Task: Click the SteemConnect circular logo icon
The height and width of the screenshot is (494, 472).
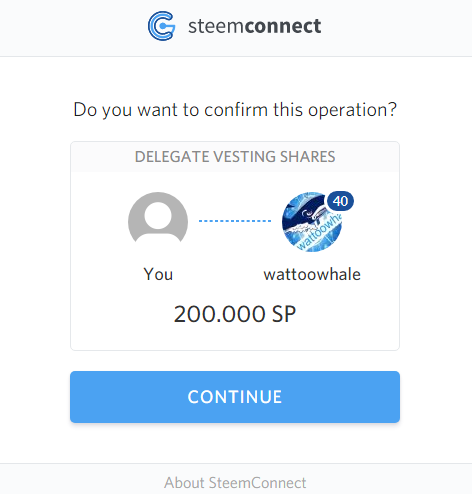Action: [x=161, y=26]
